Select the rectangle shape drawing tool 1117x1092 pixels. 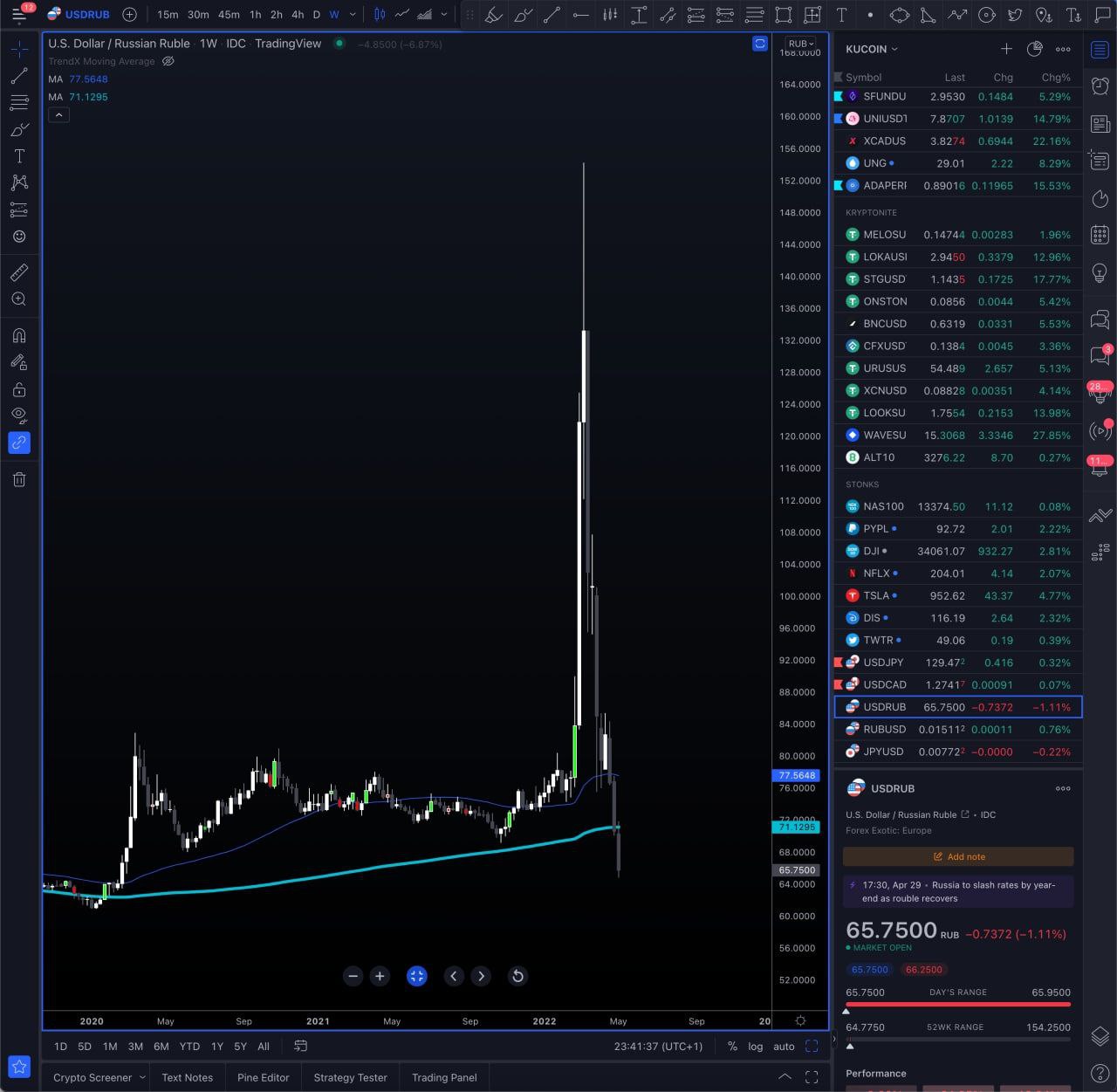click(784, 15)
